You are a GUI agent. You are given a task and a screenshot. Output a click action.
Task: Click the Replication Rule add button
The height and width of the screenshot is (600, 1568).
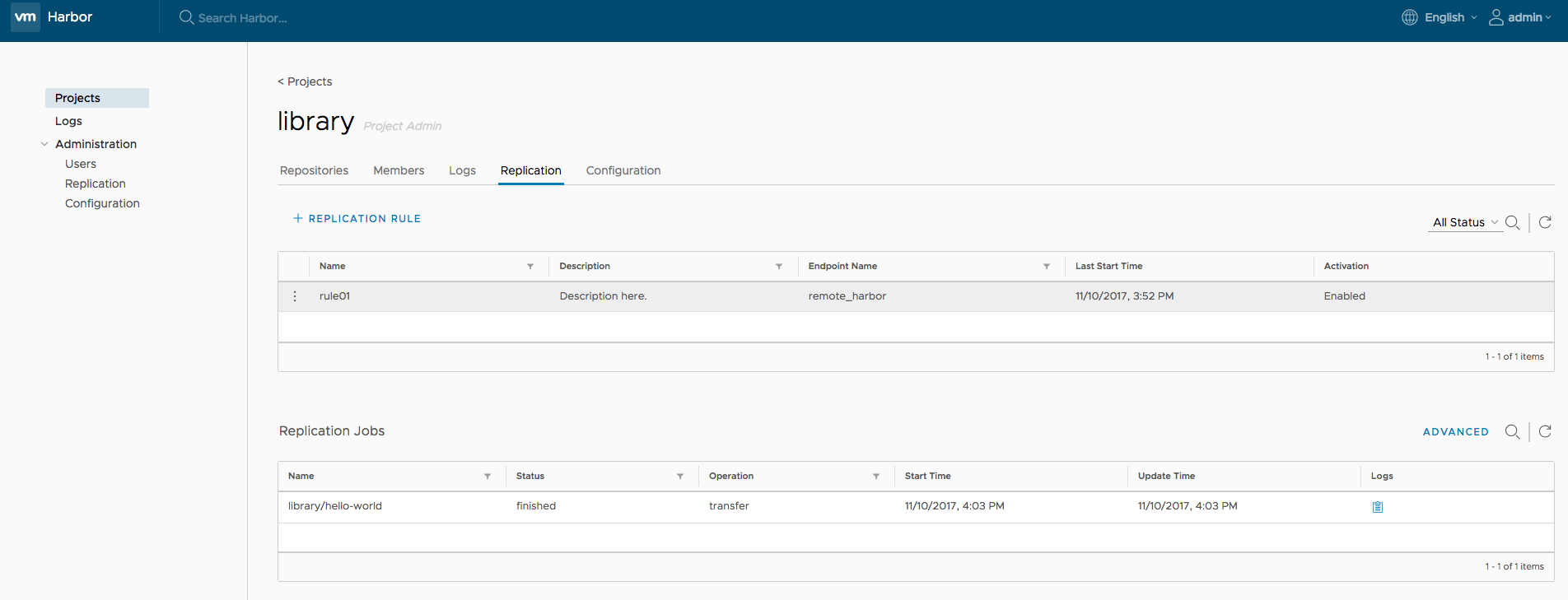tap(357, 218)
